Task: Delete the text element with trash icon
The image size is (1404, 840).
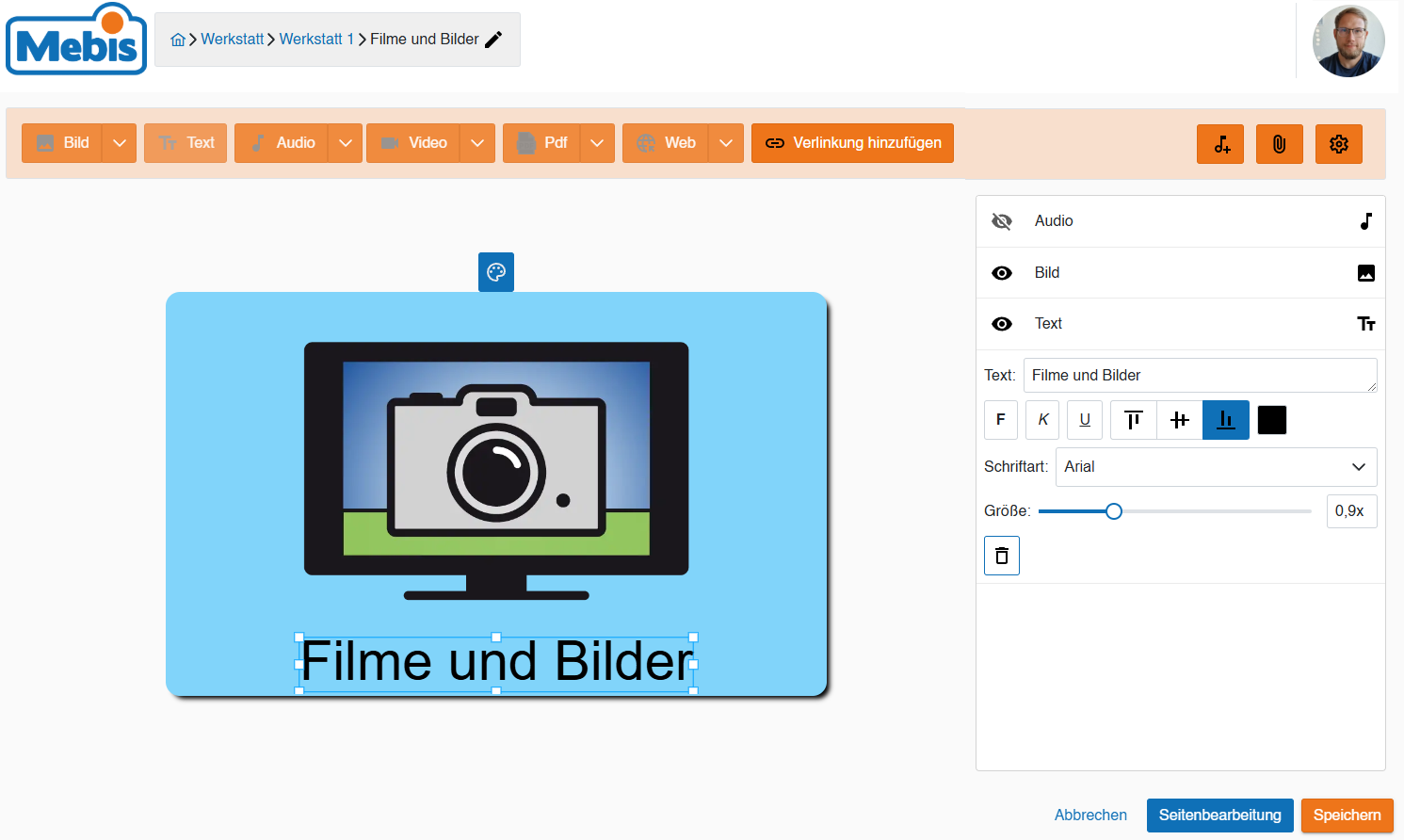Action: (x=1002, y=556)
